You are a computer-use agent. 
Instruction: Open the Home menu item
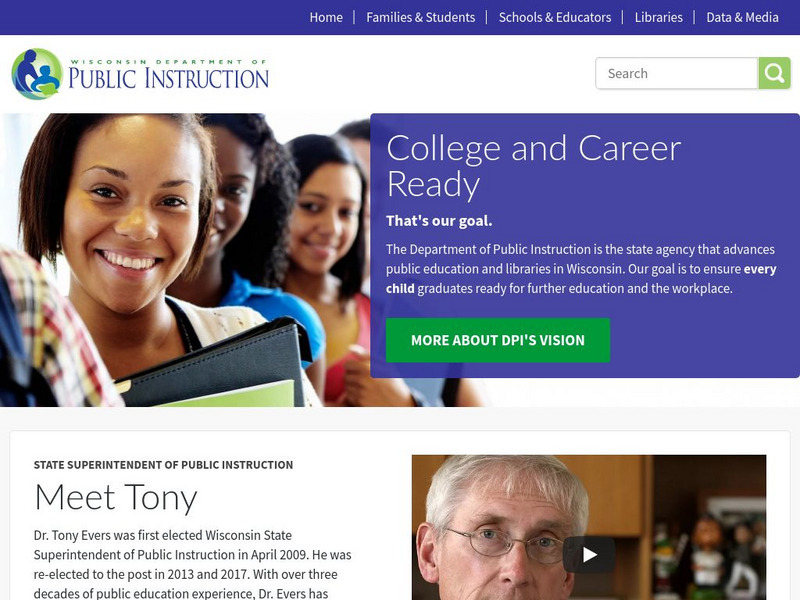(326, 17)
